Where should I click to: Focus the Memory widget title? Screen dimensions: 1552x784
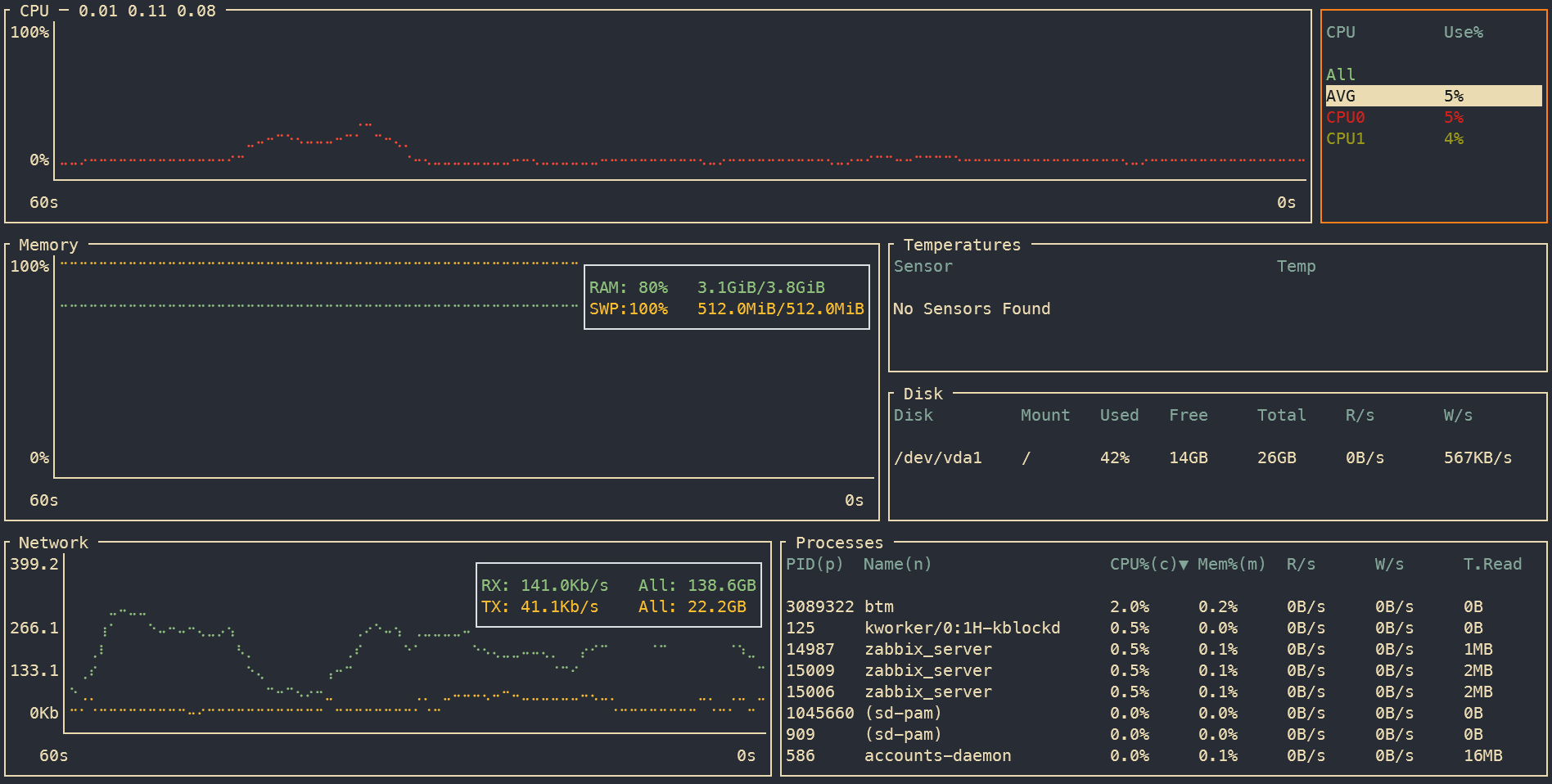[x=48, y=245]
